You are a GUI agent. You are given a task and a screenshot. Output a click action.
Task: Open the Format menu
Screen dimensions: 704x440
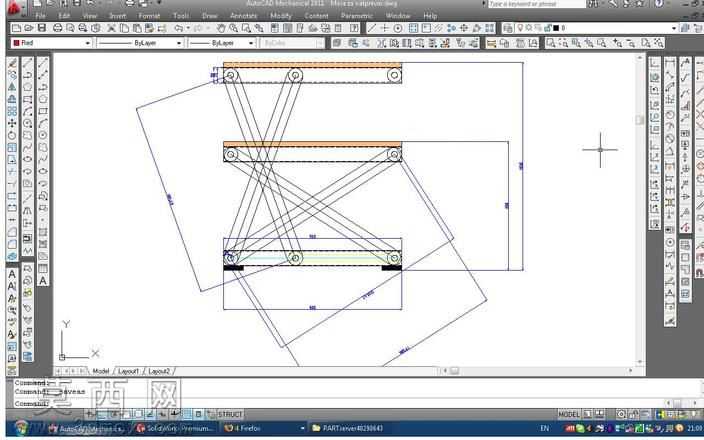click(149, 16)
